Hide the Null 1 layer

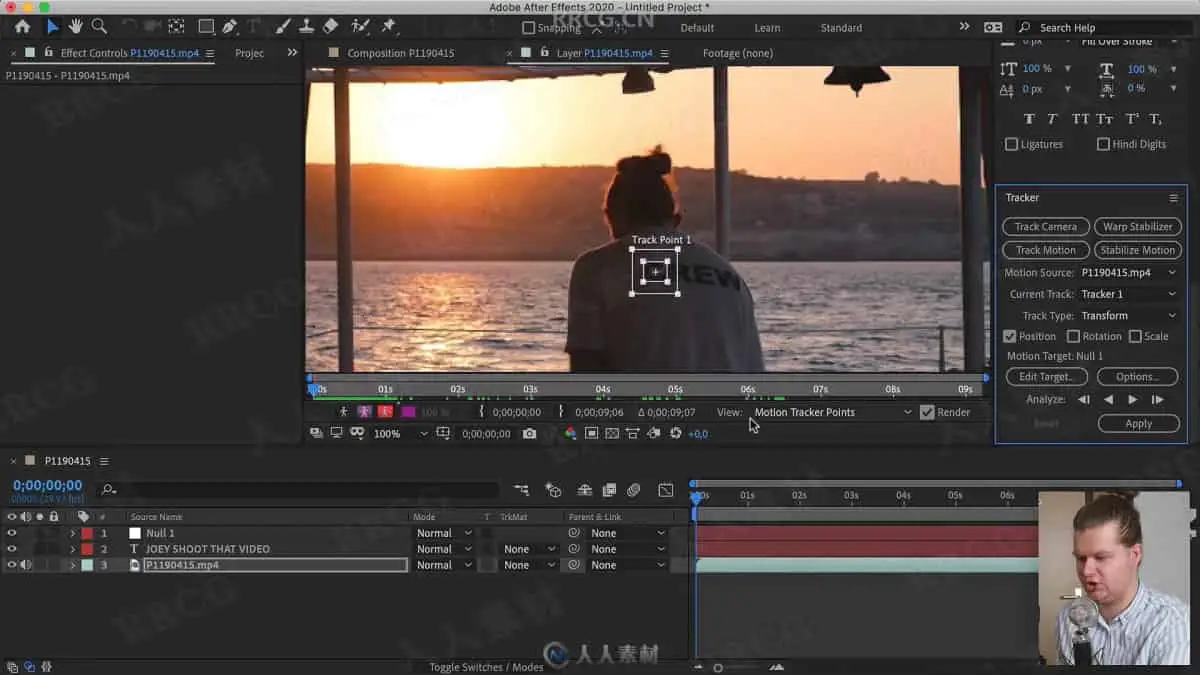[x=12, y=533]
